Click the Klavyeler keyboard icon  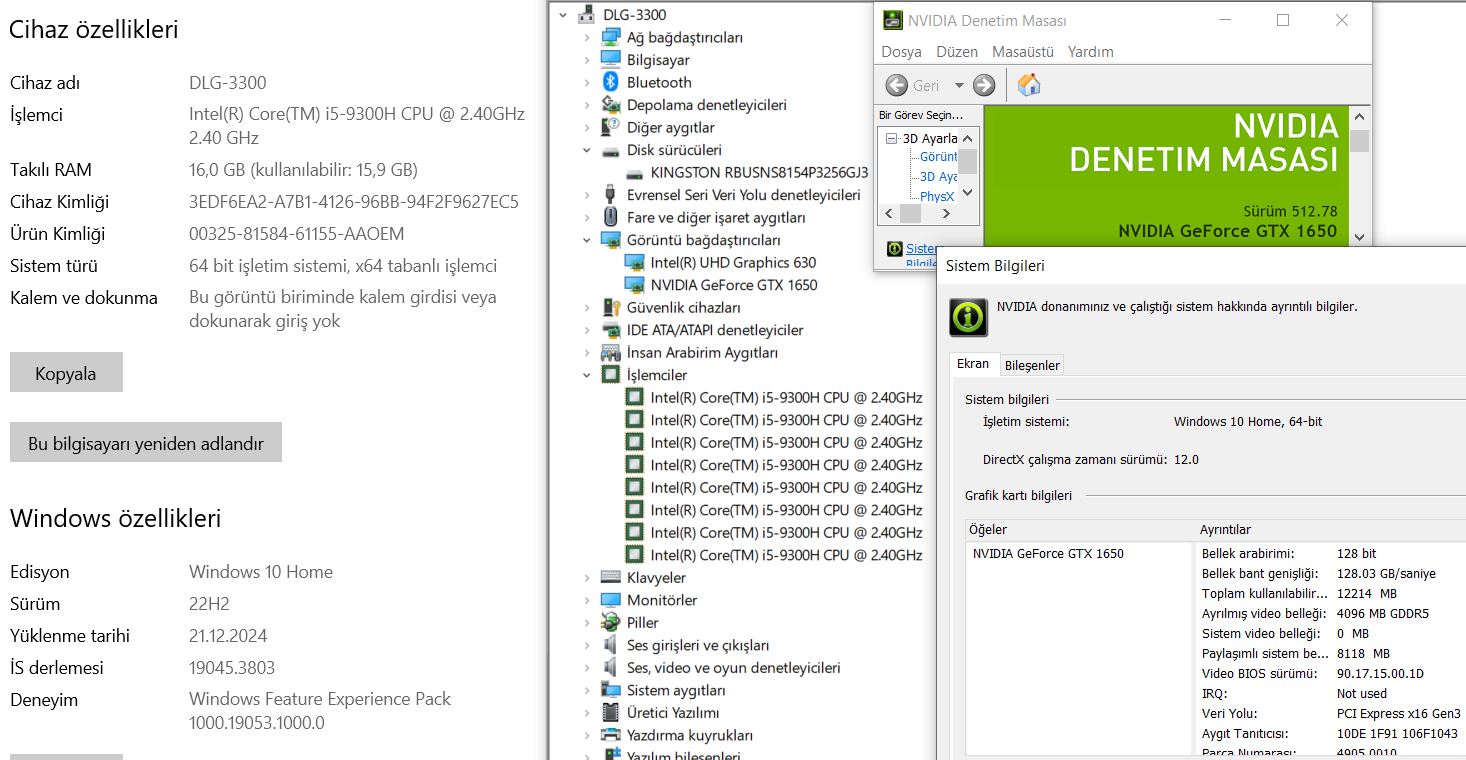(611, 577)
